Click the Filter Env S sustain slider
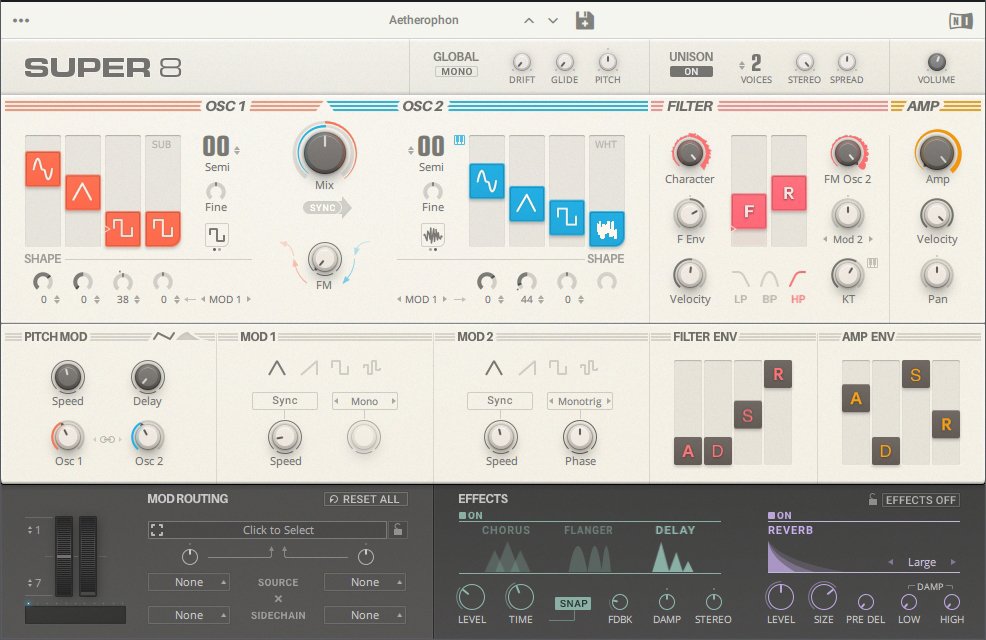Image resolution: width=986 pixels, height=640 pixels. pos(747,414)
